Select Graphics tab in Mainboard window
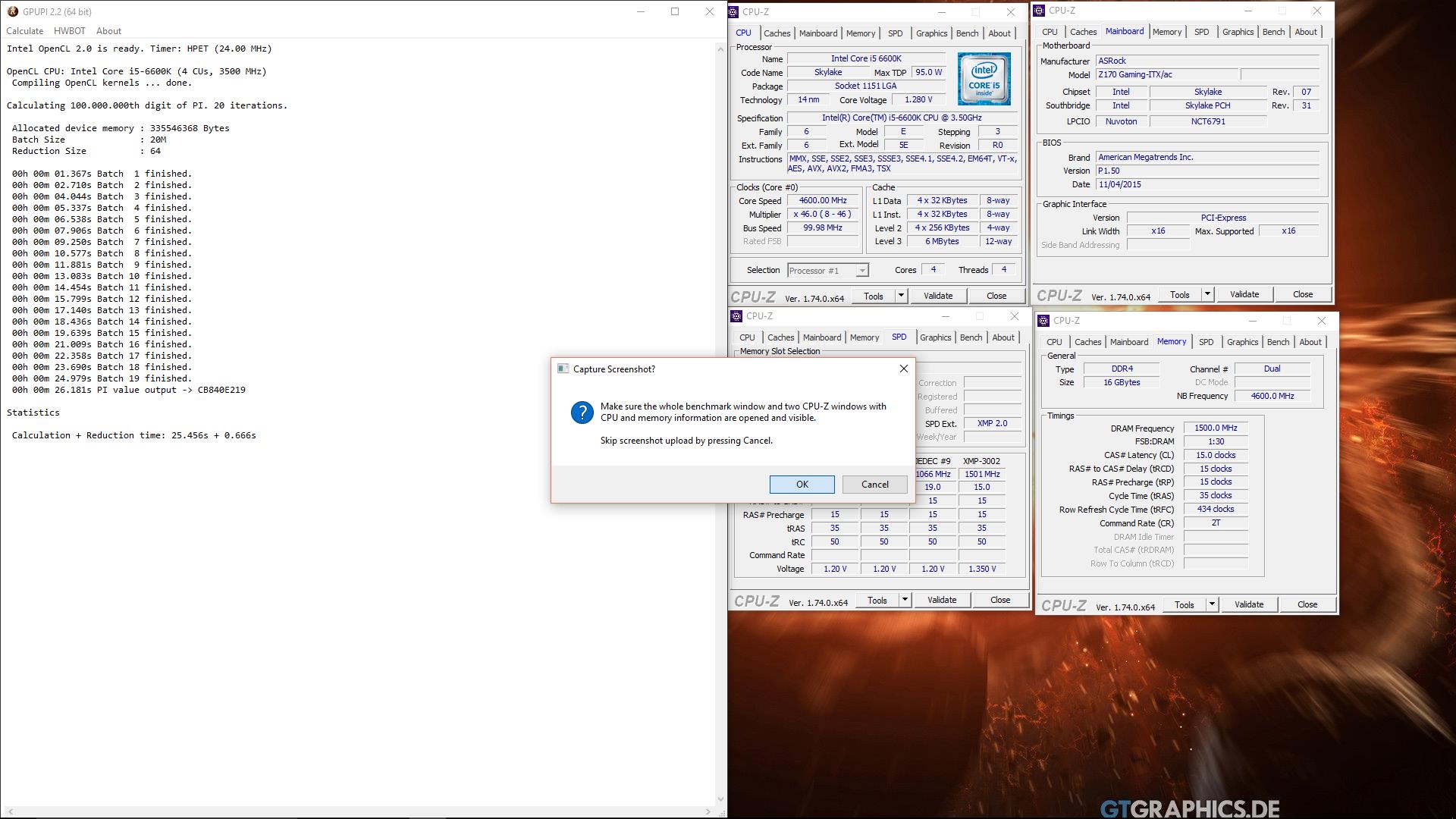This screenshot has width=1456, height=819. click(1238, 32)
